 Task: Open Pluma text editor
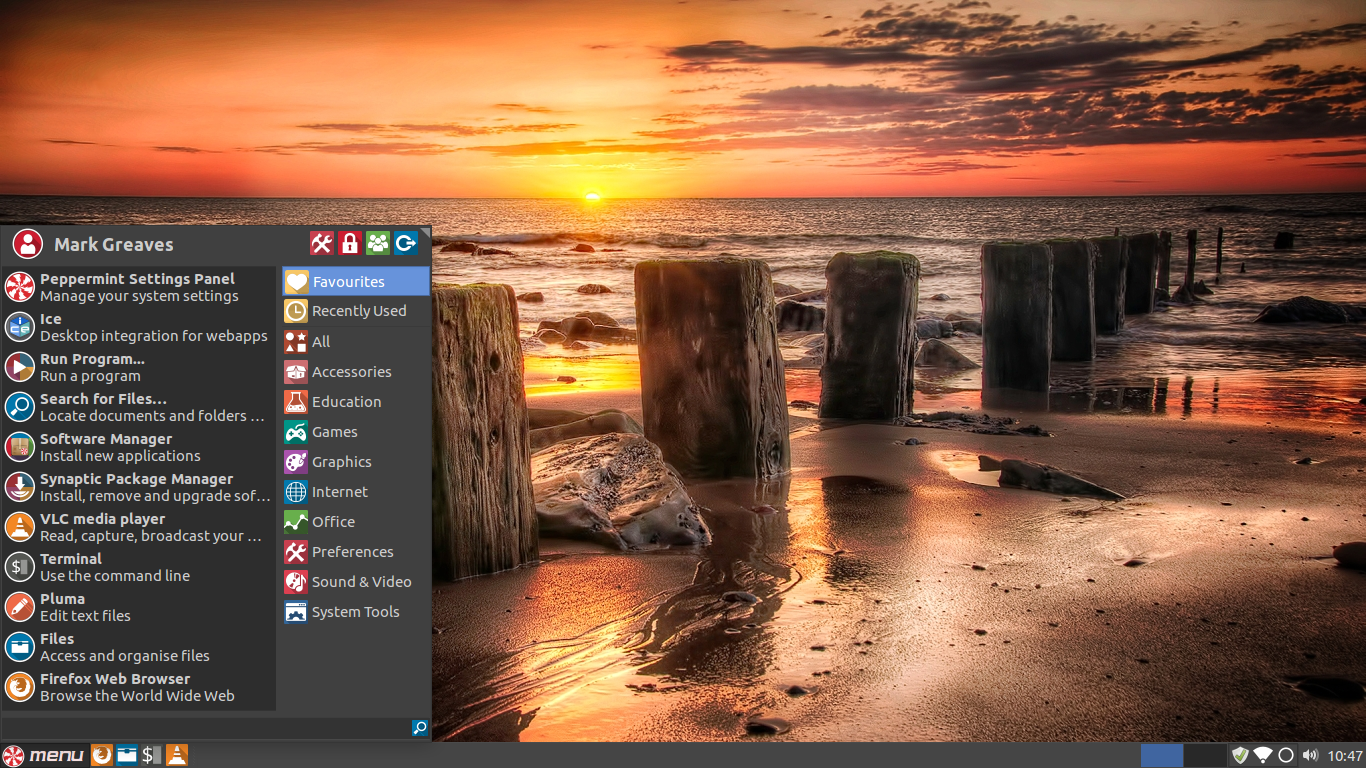tap(139, 607)
